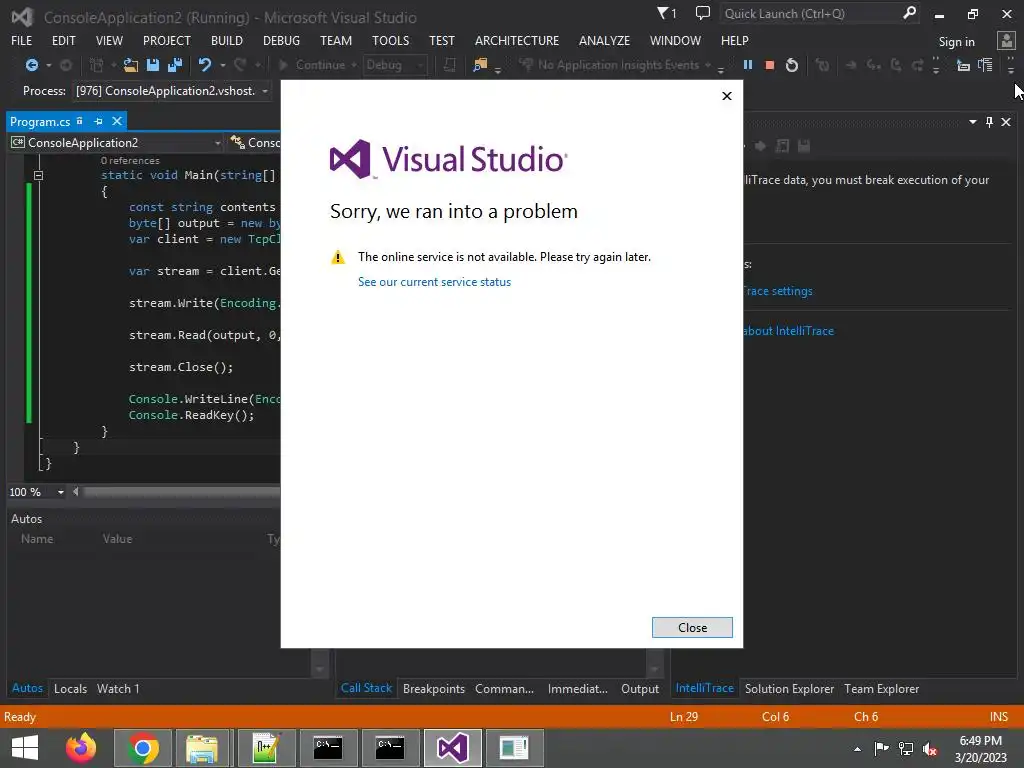The width and height of the screenshot is (1024, 768).
Task: Open Firefox from the taskbar
Action: point(81,748)
